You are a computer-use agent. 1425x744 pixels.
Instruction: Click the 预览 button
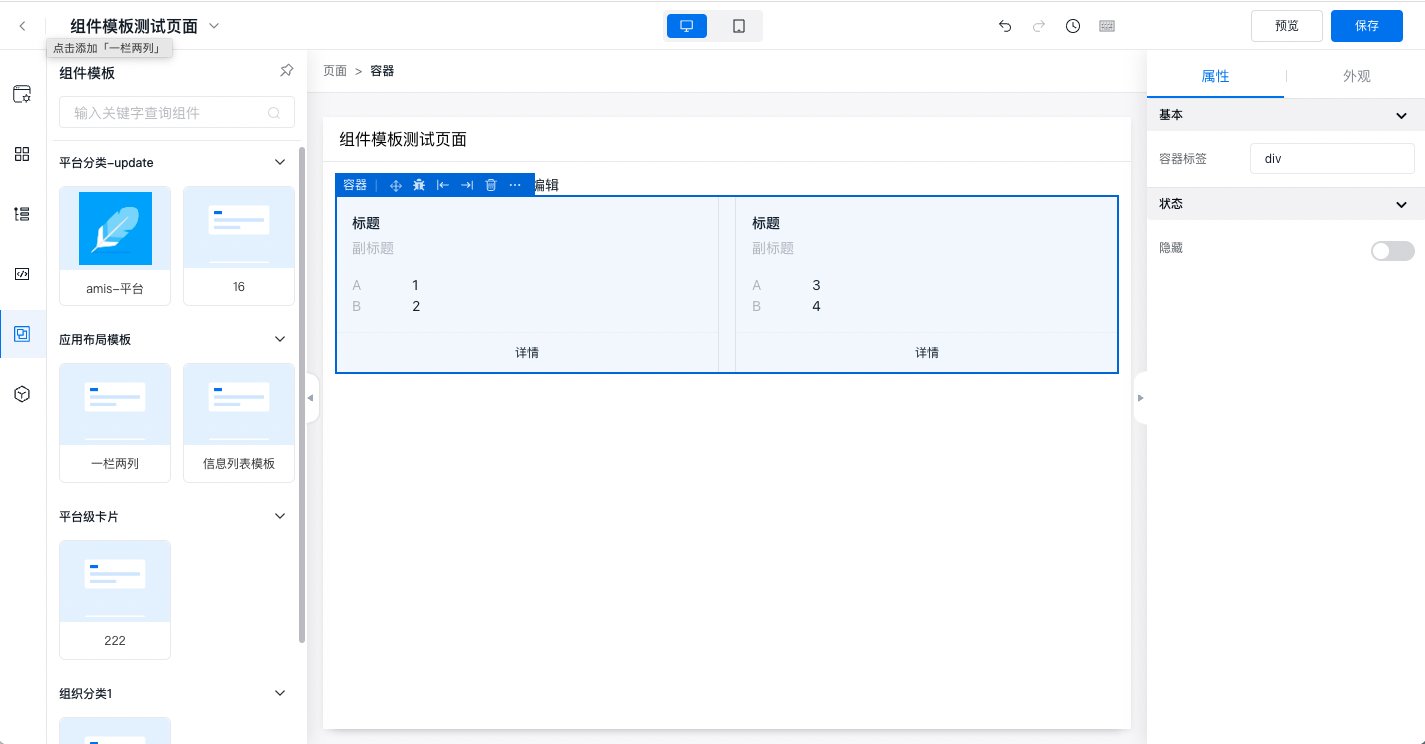1287,26
